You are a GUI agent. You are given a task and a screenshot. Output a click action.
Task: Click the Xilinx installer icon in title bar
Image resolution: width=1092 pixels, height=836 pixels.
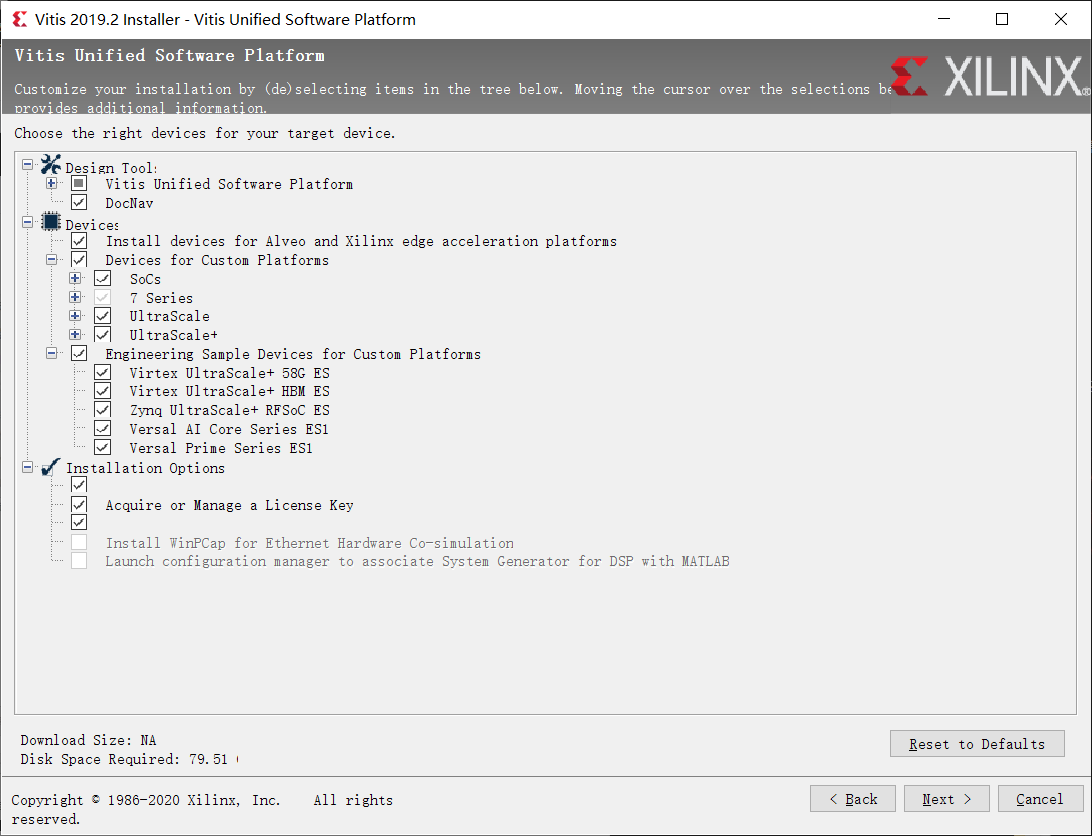[20, 20]
